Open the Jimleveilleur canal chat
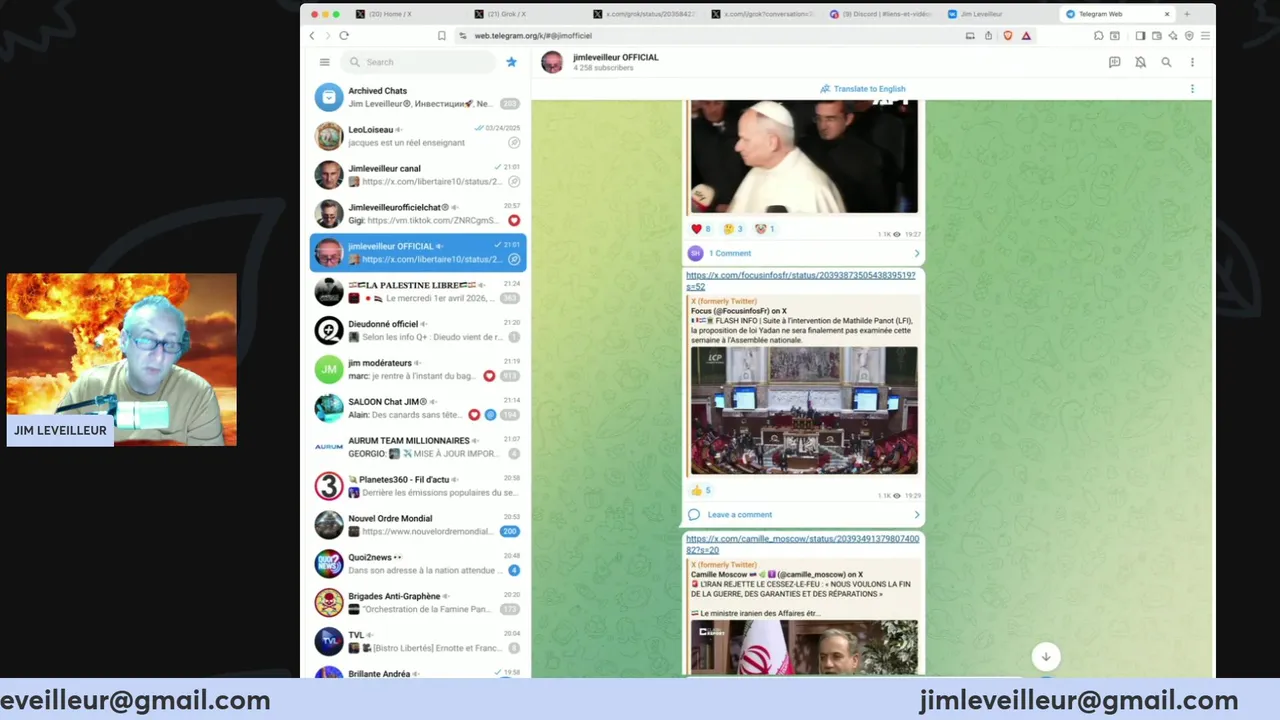Viewport: 1280px width, 720px height. [x=418, y=175]
